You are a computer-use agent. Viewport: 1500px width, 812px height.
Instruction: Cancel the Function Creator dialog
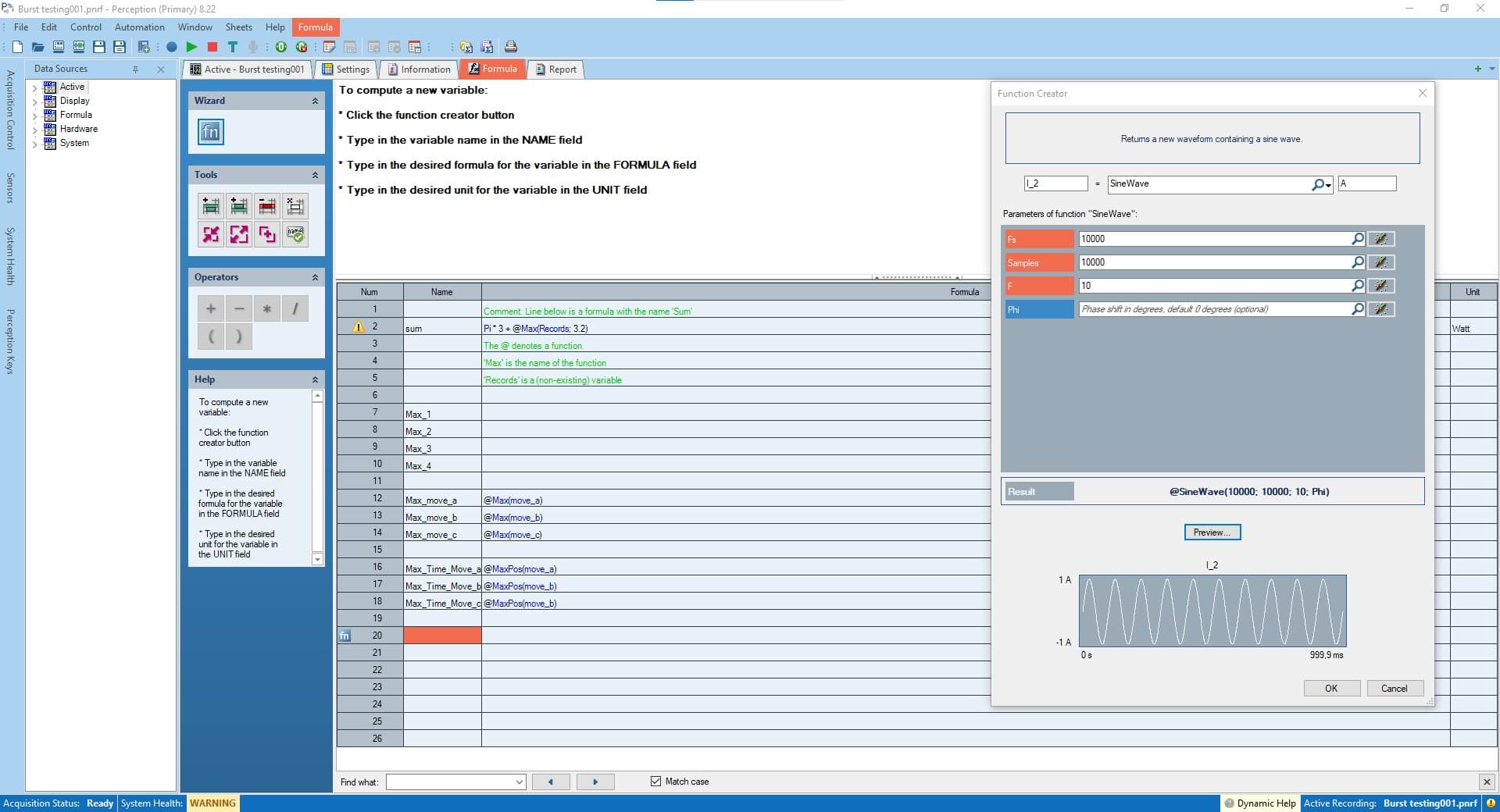click(x=1395, y=689)
